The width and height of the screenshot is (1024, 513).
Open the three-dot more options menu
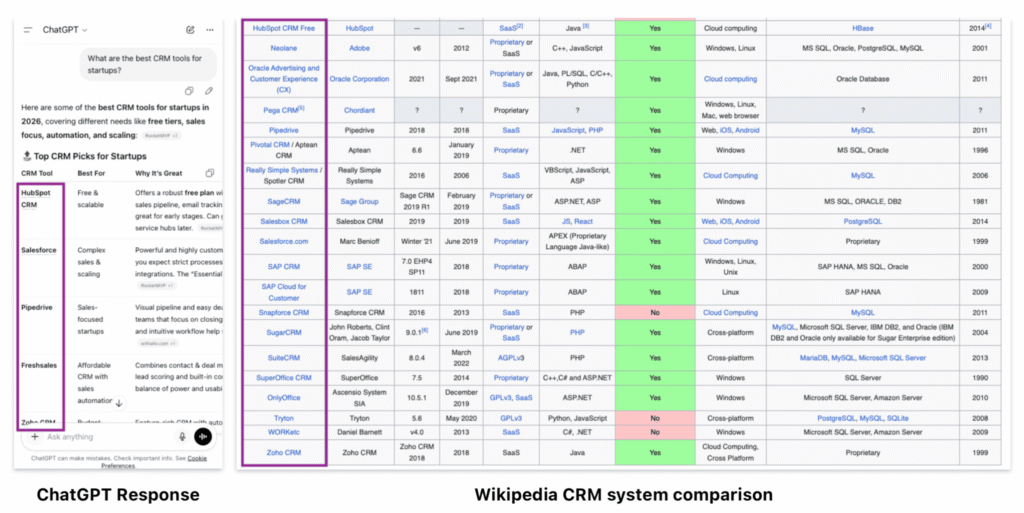click(210, 30)
